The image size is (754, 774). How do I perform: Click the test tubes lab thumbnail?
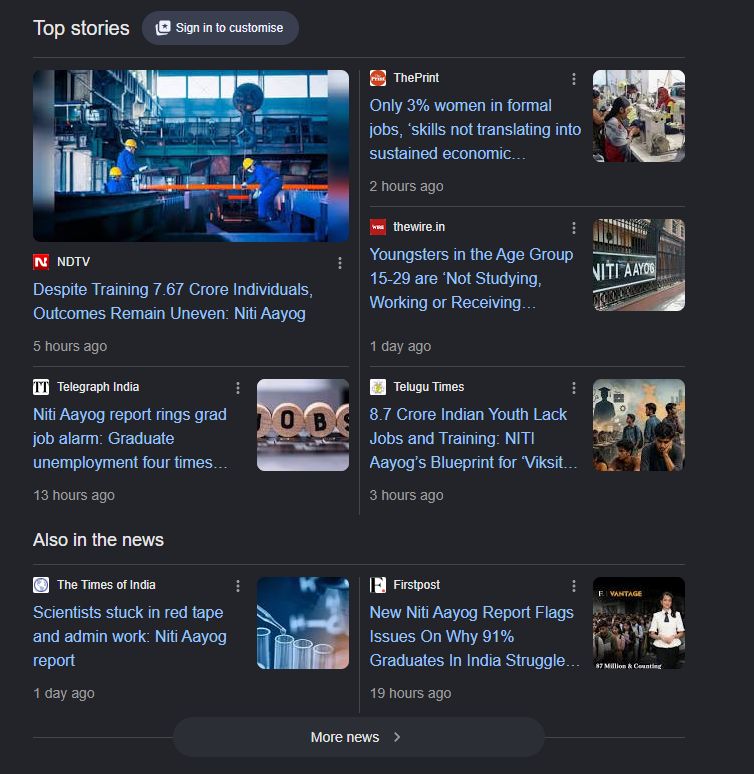[x=303, y=623]
